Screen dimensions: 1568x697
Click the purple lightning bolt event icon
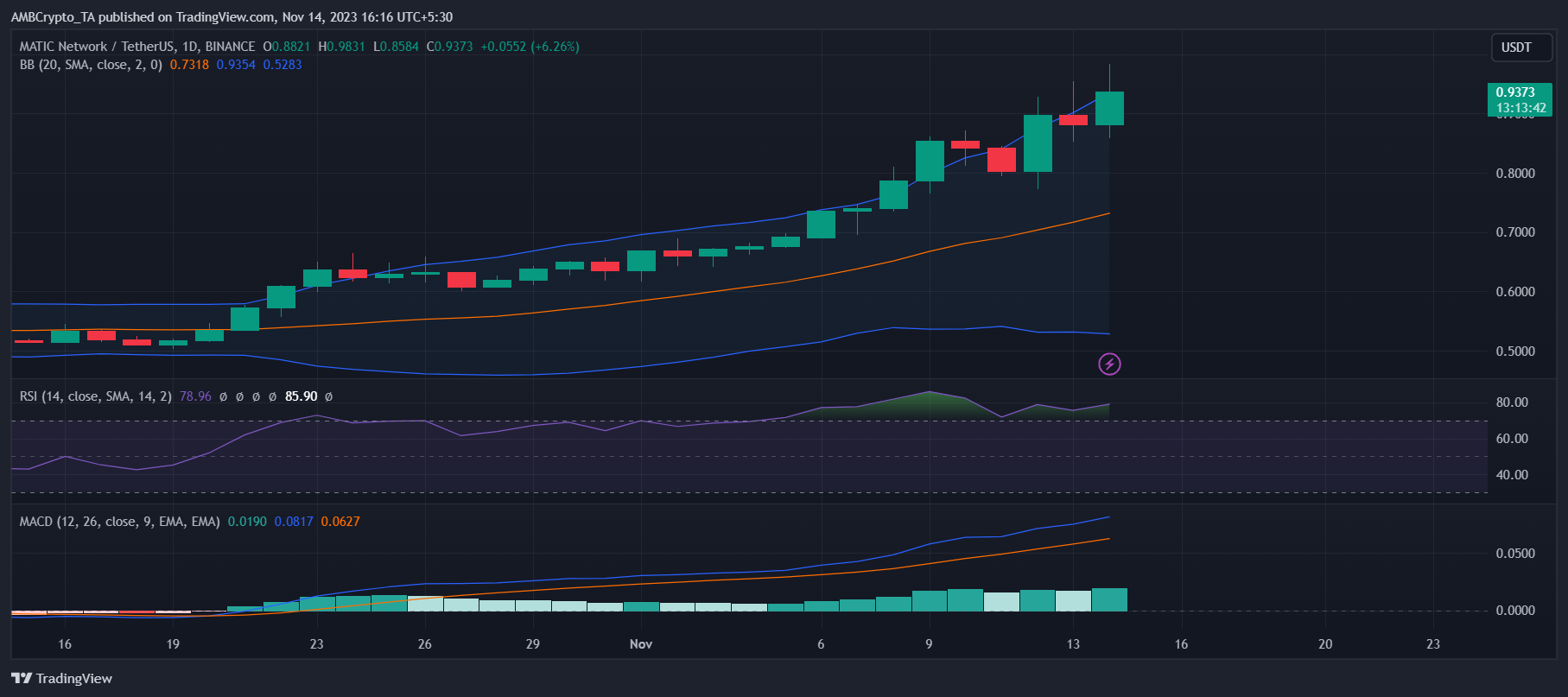(1109, 364)
